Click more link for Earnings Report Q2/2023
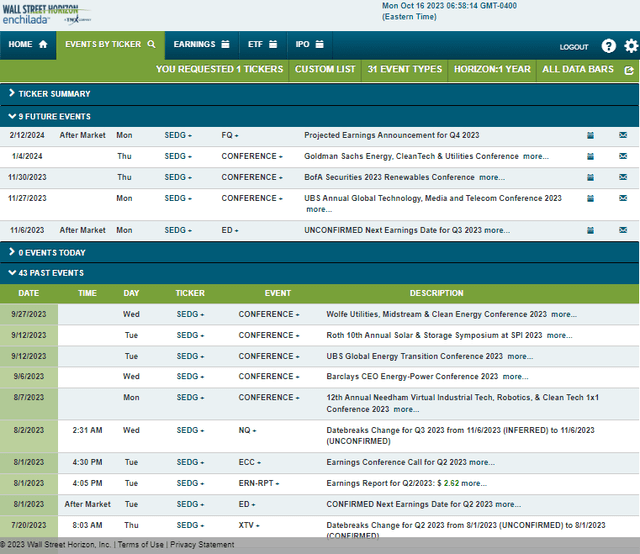Screen dimensions: 640x554 click(x=474, y=483)
